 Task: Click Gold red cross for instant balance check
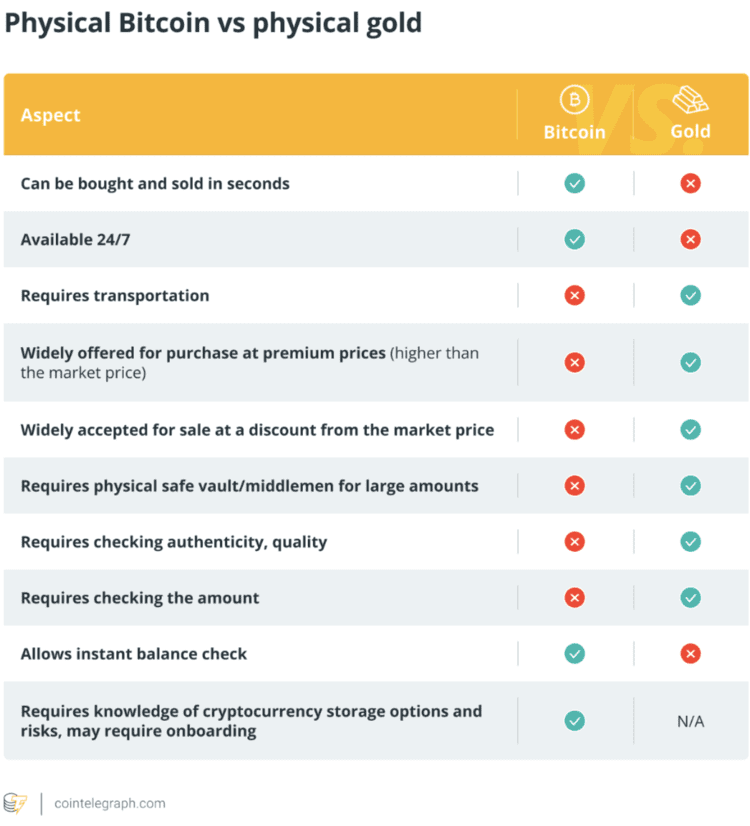pos(690,653)
